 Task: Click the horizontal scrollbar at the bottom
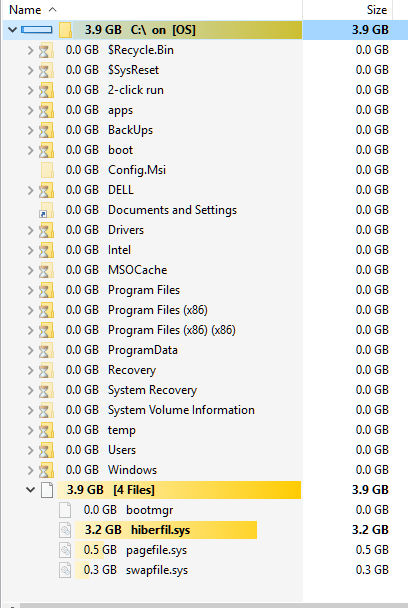(x=213, y=605)
